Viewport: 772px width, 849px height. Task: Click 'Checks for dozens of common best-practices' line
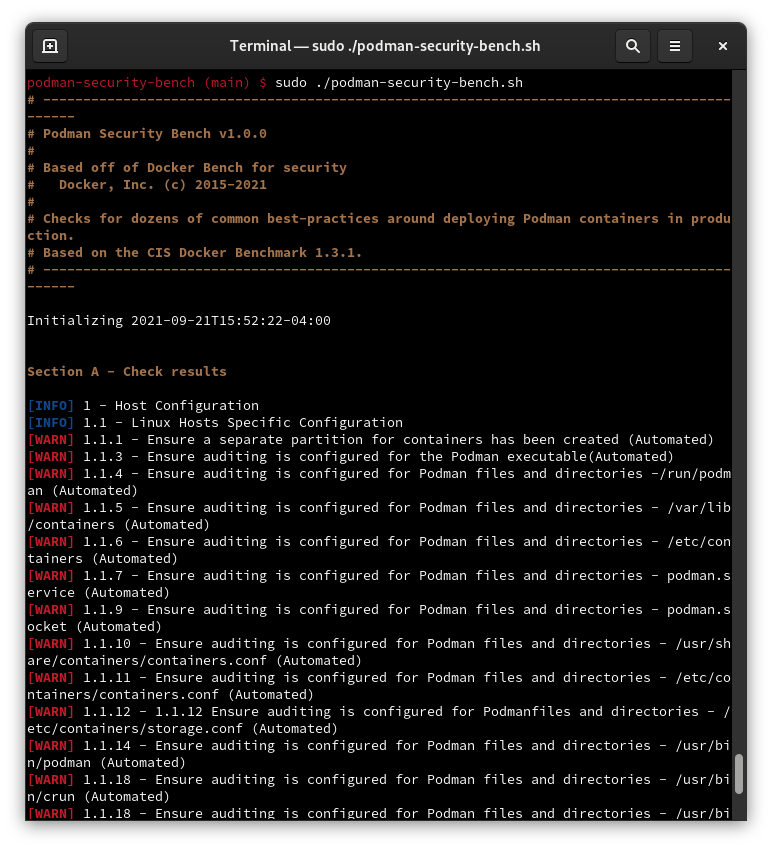[379, 227]
